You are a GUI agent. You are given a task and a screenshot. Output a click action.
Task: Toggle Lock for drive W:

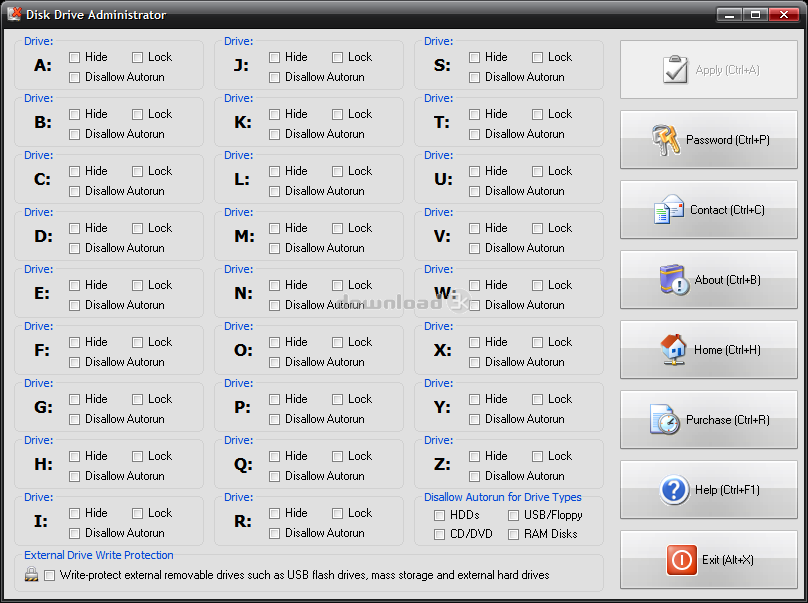537,286
